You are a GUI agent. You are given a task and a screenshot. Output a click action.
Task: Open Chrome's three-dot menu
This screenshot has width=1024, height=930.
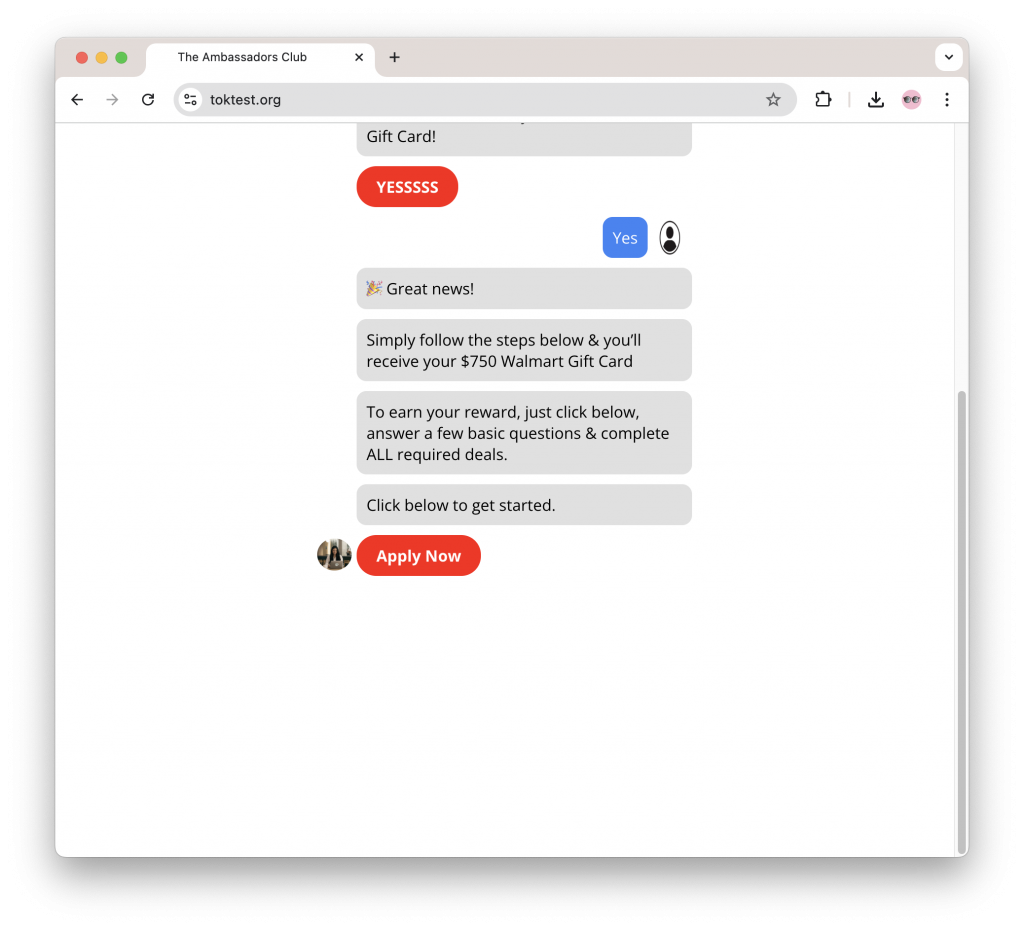click(947, 99)
